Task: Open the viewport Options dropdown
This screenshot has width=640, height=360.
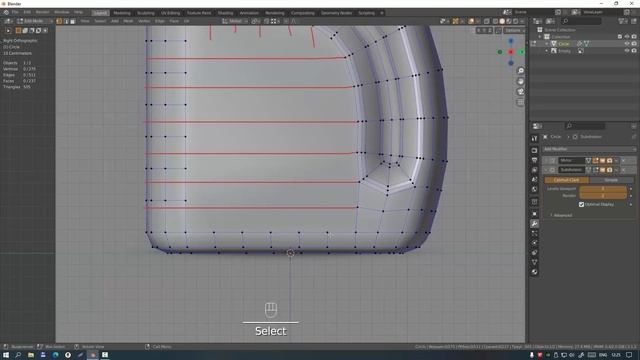Action: point(514,31)
